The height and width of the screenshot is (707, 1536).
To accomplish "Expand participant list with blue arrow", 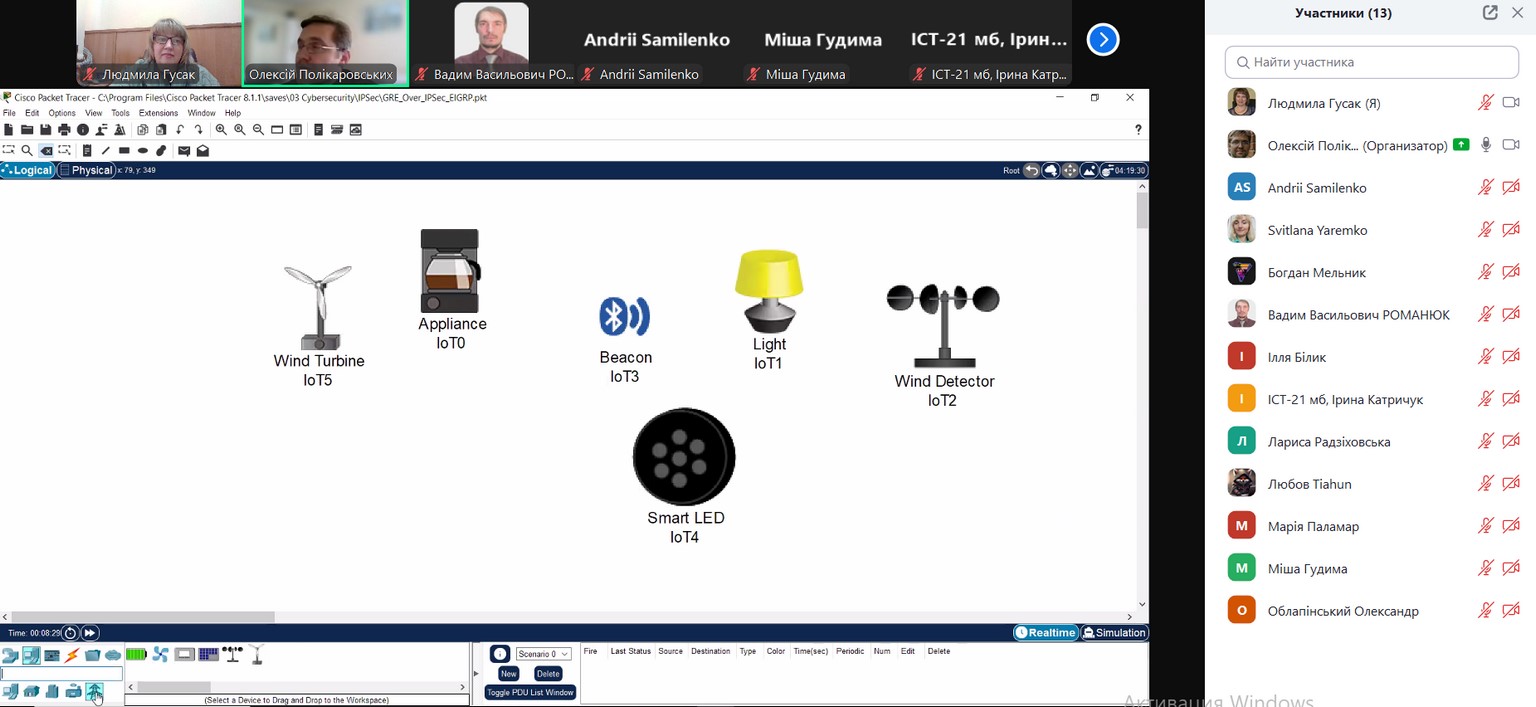I will pyautogui.click(x=1102, y=40).
